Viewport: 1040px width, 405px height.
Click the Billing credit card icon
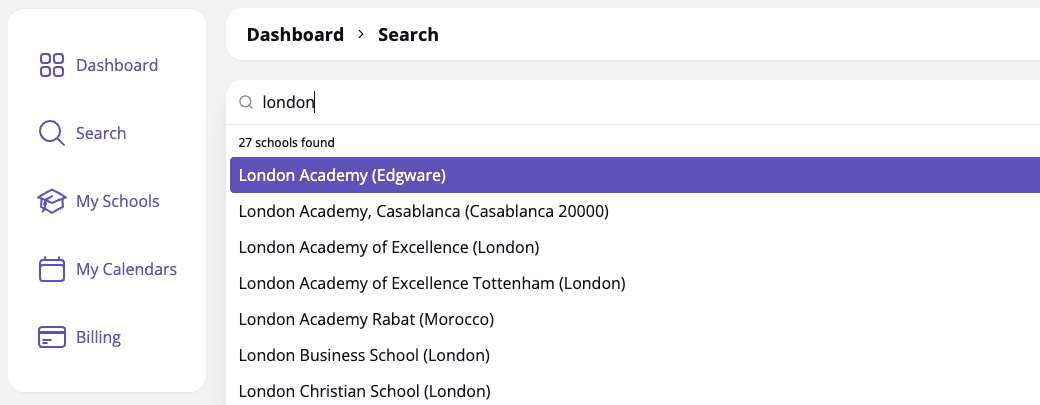51,337
